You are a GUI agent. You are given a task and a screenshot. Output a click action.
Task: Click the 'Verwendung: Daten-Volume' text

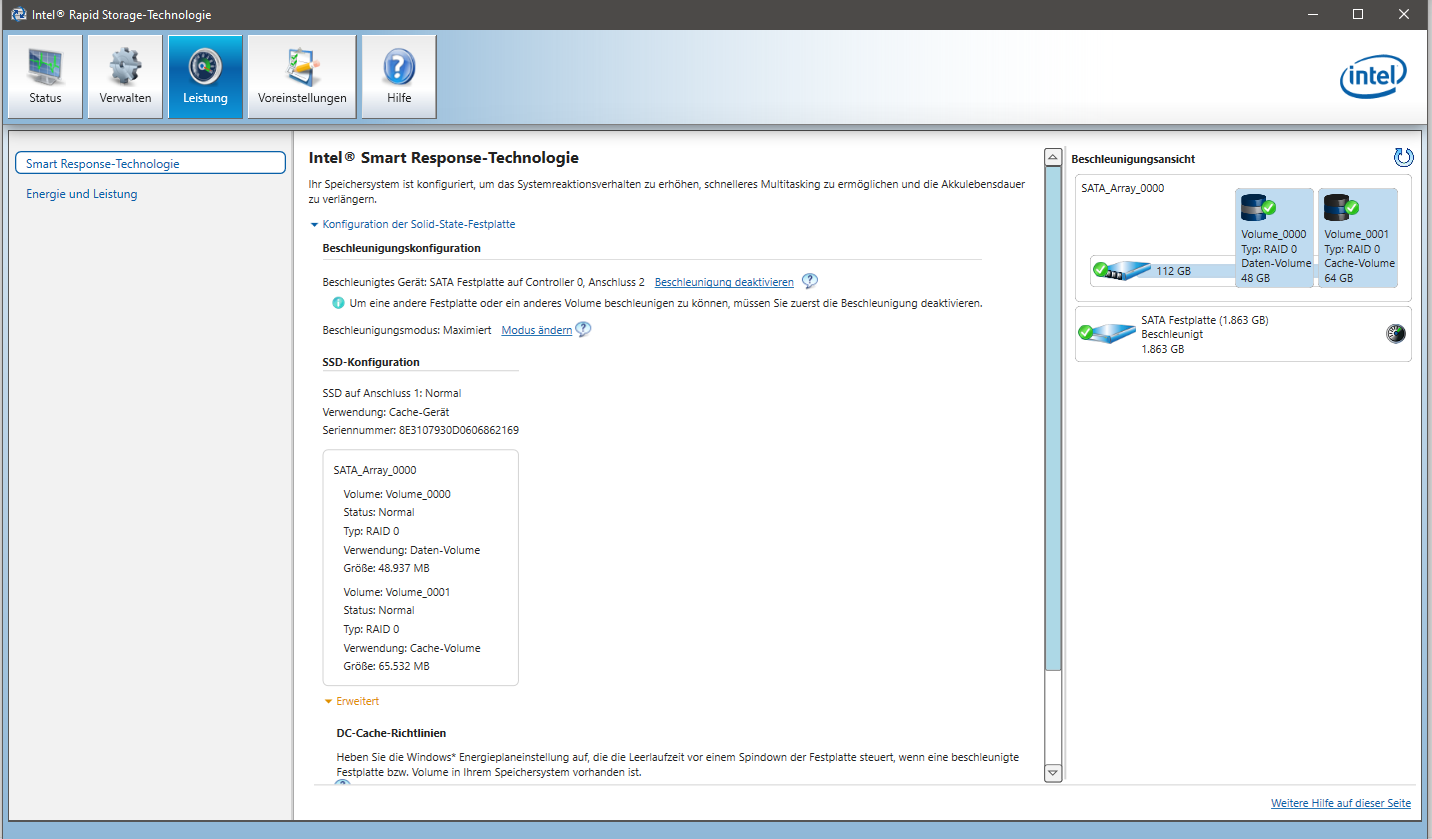tap(411, 550)
